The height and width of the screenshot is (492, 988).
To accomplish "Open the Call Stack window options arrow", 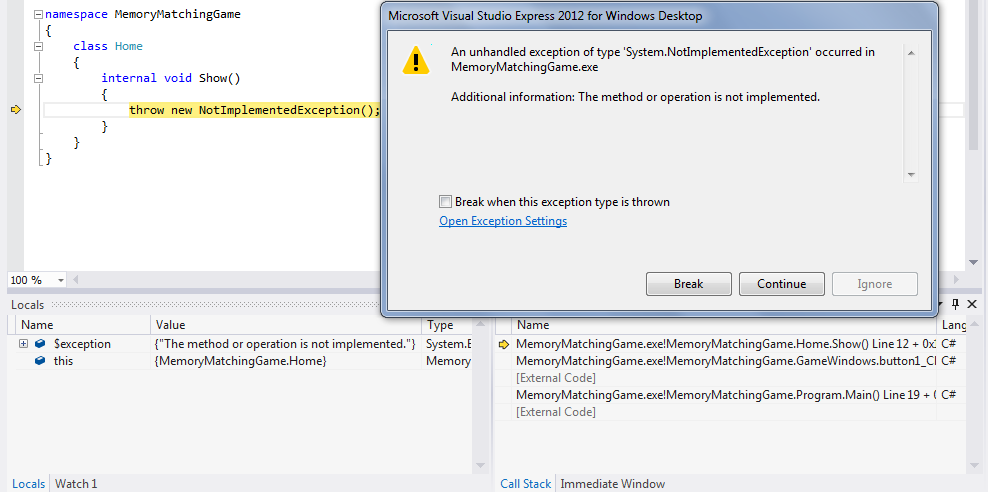I will pyautogui.click(x=940, y=304).
